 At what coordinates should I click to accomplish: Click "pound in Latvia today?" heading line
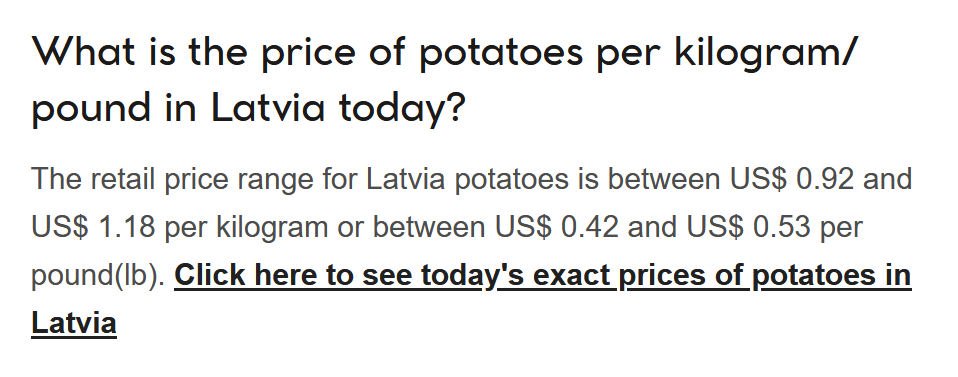coord(249,108)
